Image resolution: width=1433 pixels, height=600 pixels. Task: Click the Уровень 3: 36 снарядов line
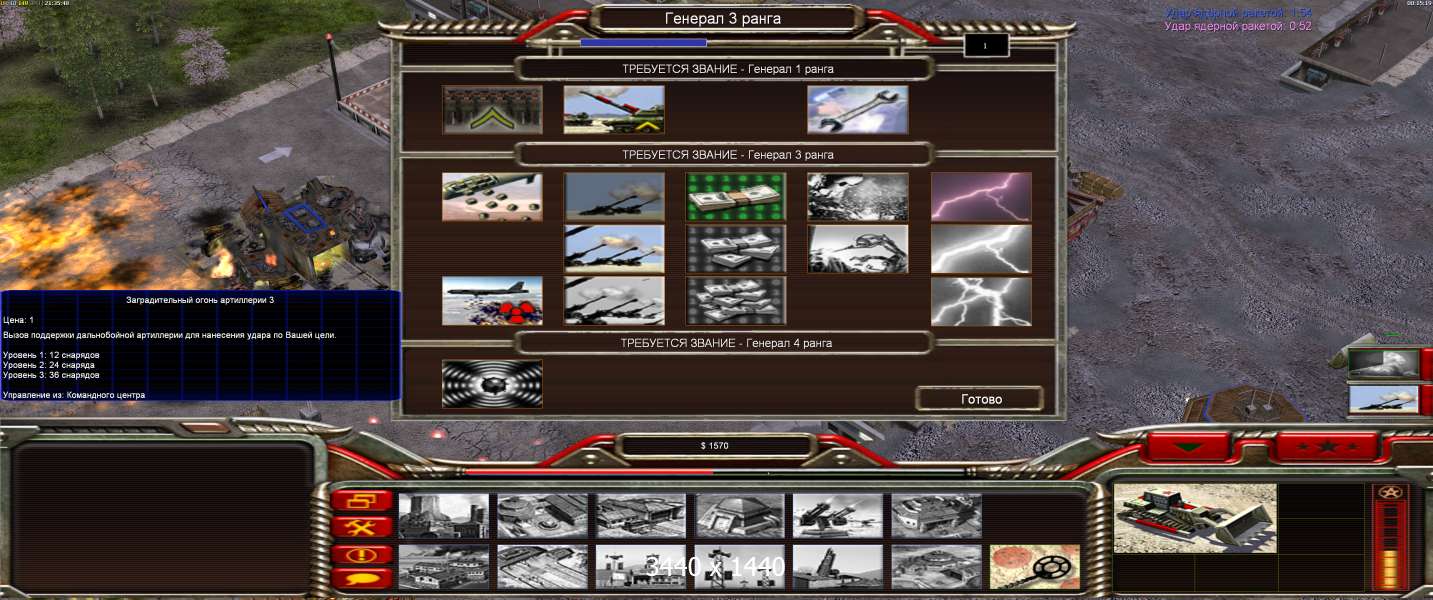[x=52, y=375]
